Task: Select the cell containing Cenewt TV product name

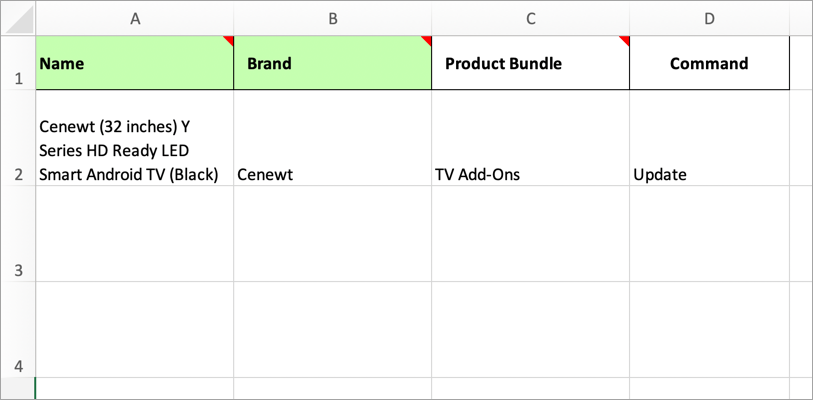Action: (135, 137)
